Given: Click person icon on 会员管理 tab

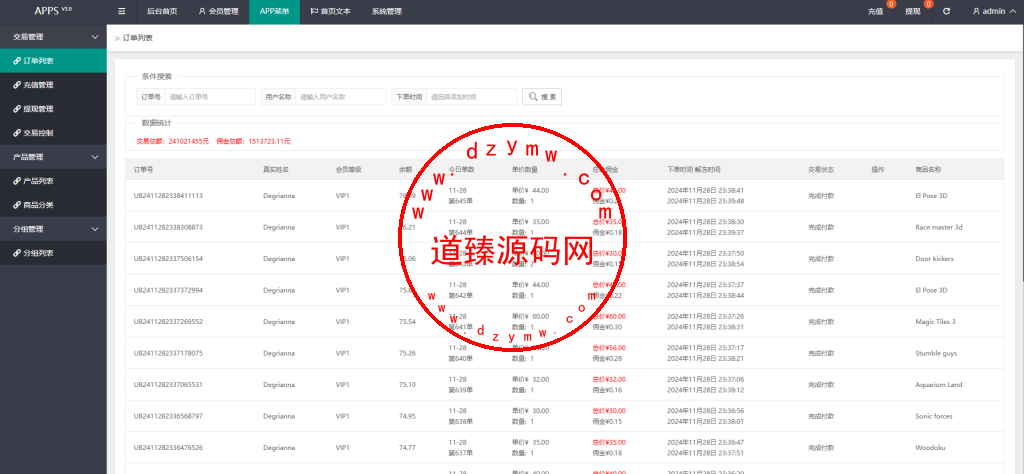Looking at the screenshot, I should 202,11.
